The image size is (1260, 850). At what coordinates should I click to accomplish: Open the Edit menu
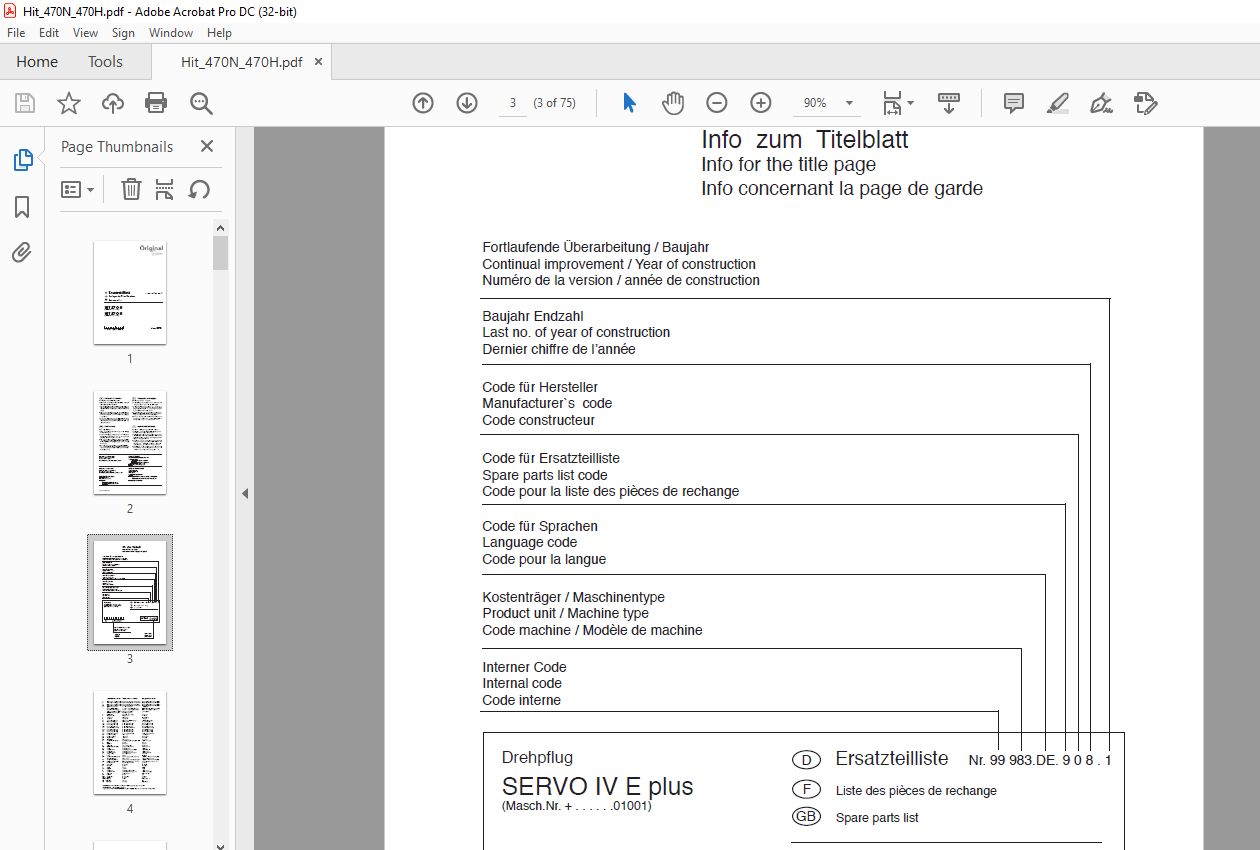click(49, 33)
